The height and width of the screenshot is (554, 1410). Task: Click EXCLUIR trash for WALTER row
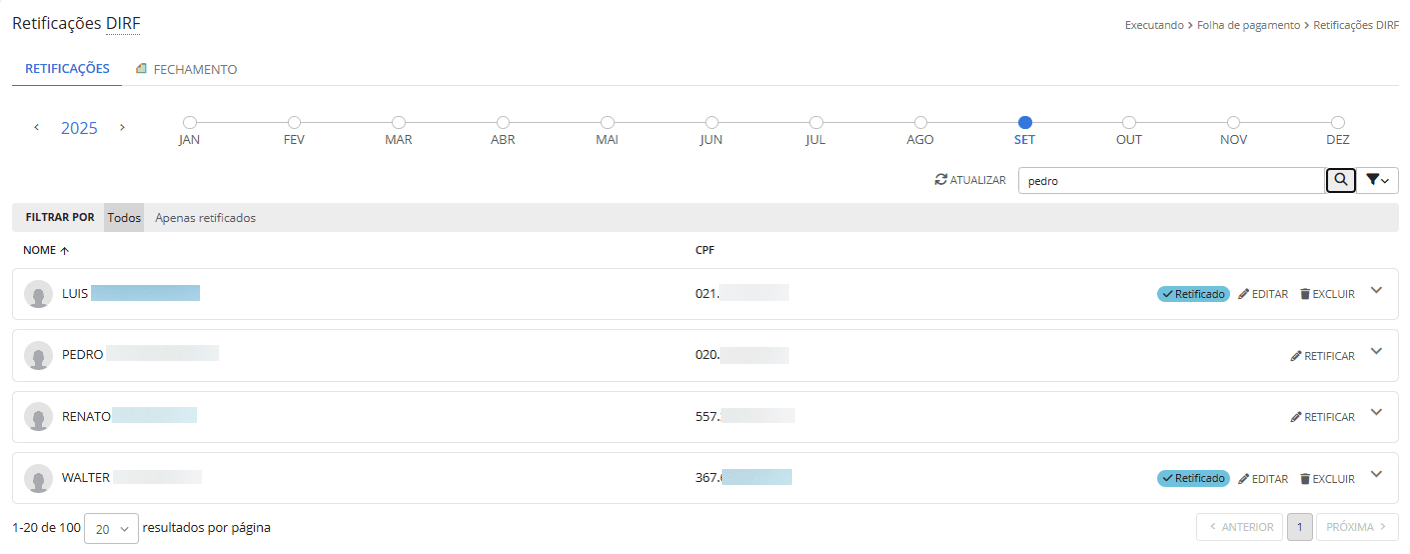pos(1305,479)
